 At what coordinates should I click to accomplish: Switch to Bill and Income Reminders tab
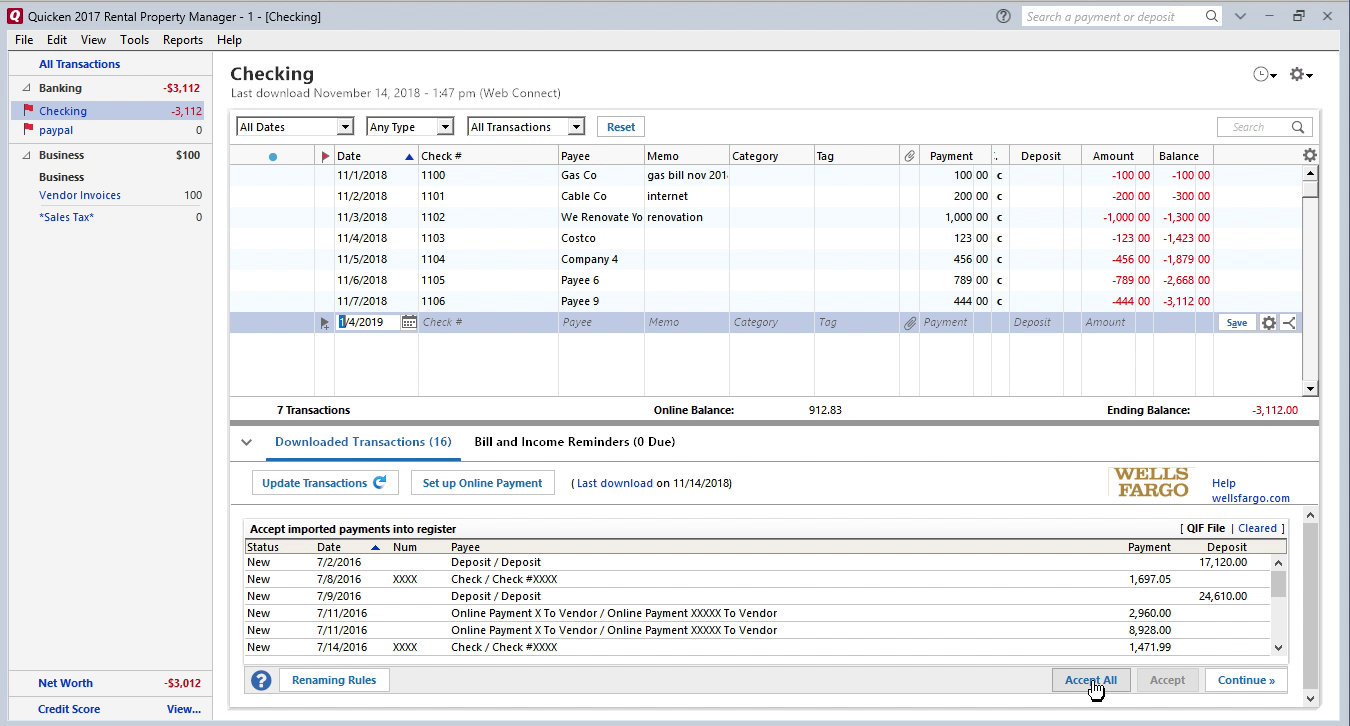574,441
